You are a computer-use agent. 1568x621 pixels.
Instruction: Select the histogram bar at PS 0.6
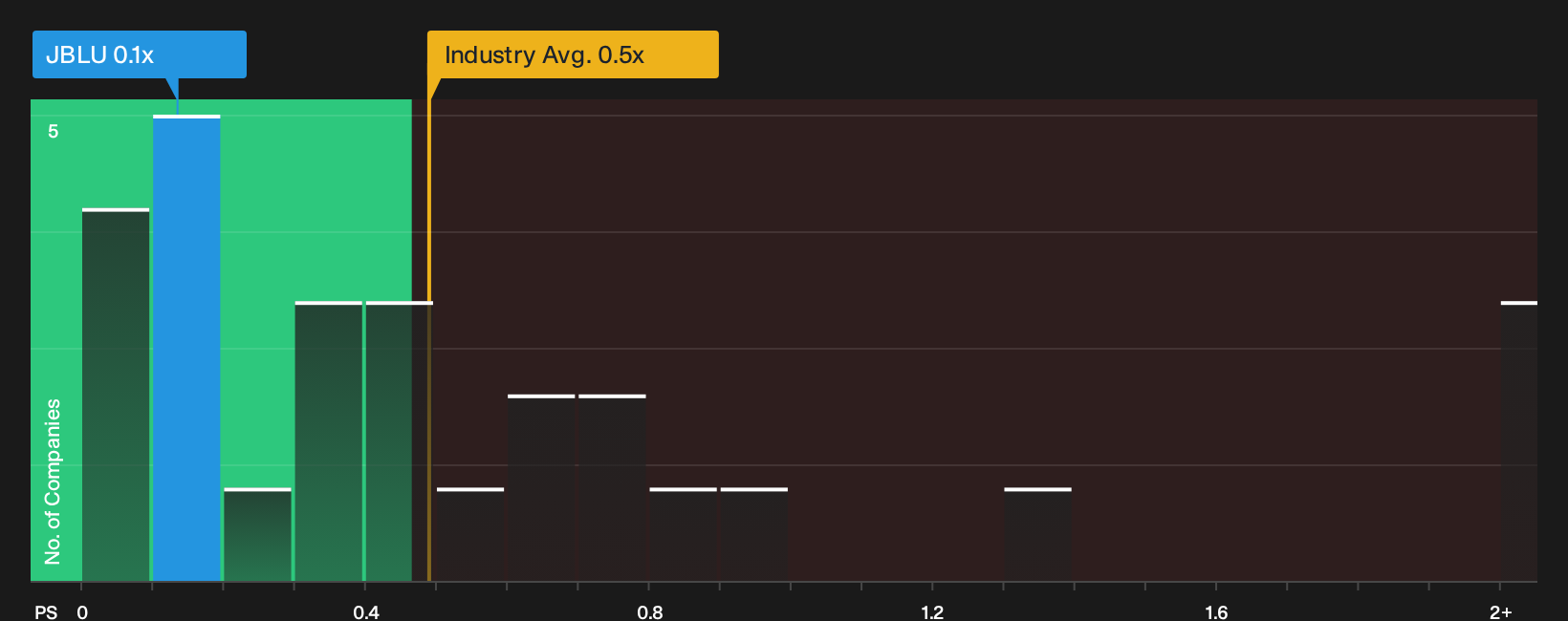coord(541,487)
